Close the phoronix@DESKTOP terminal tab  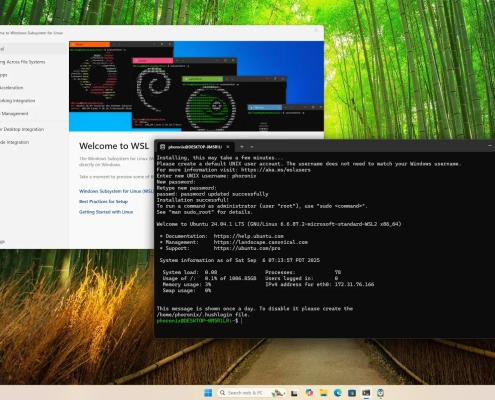pyautogui.click(x=228, y=147)
